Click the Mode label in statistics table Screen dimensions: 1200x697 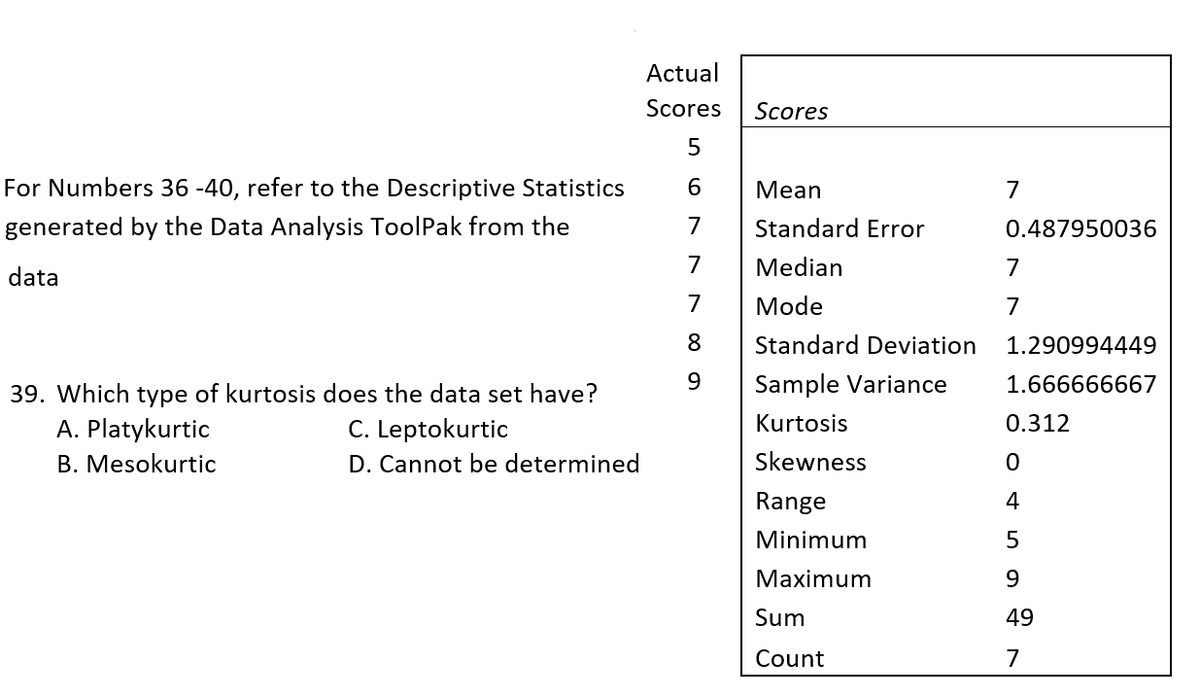(x=789, y=307)
